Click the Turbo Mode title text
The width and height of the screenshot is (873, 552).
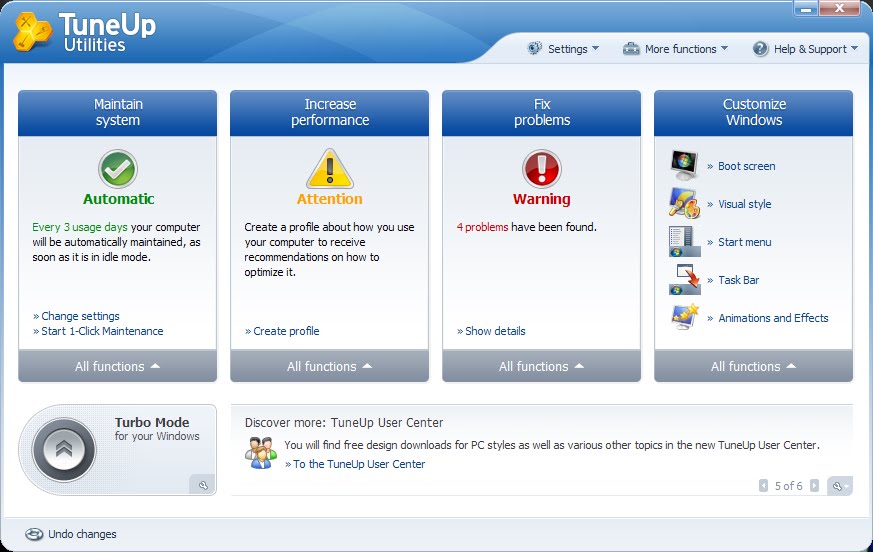point(152,422)
